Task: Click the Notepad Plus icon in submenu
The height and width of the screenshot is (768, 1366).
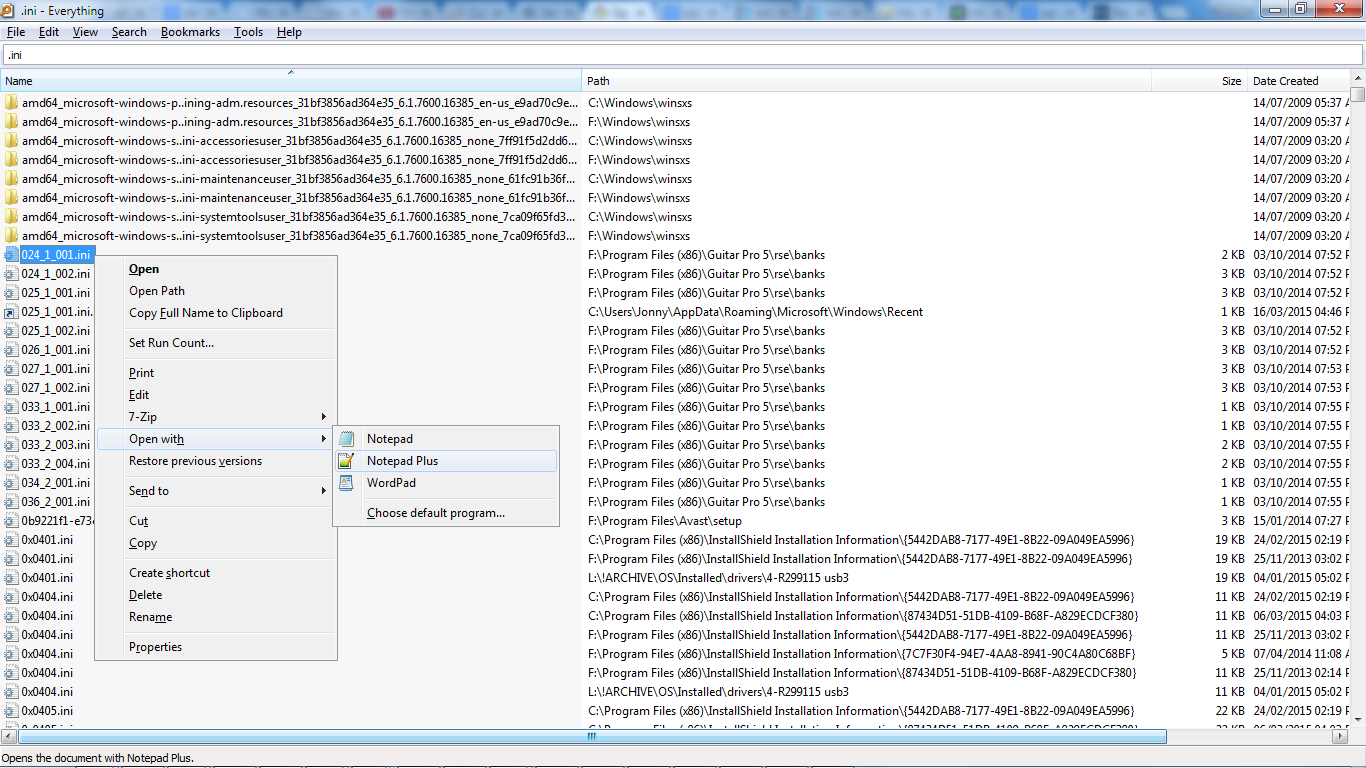Action: (347, 461)
